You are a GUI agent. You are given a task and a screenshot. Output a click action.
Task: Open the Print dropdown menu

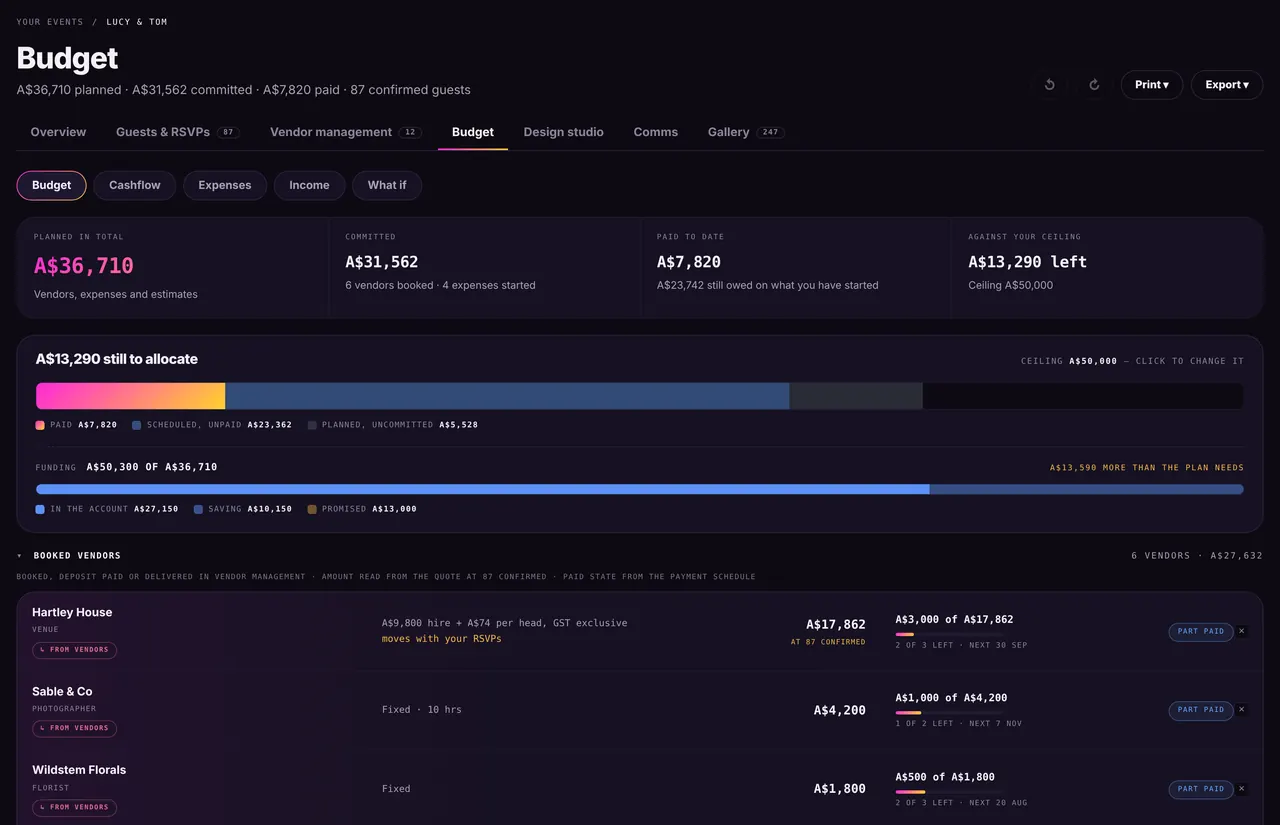coord(1152,85)
